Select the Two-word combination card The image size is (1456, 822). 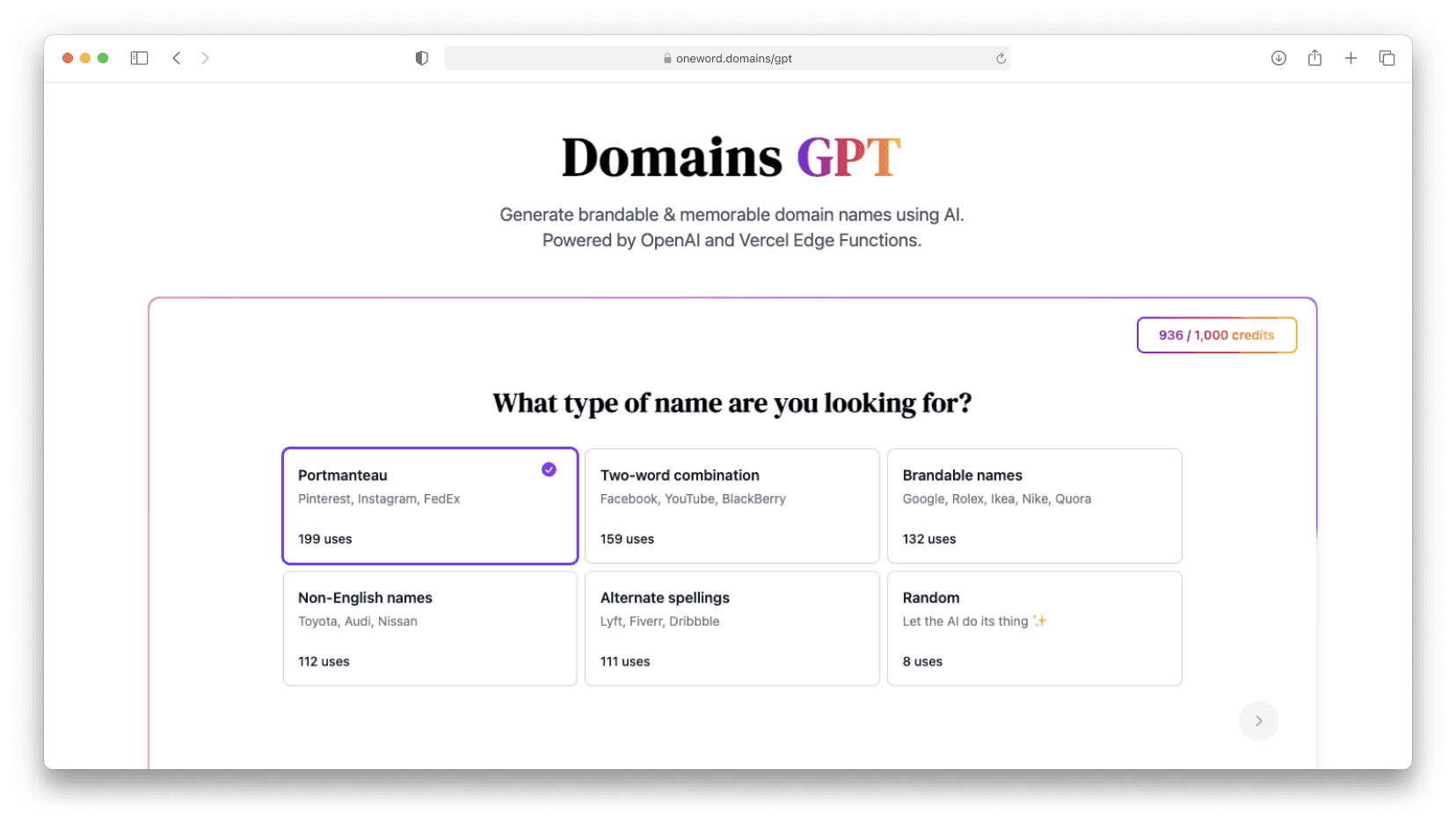[732, 506]
